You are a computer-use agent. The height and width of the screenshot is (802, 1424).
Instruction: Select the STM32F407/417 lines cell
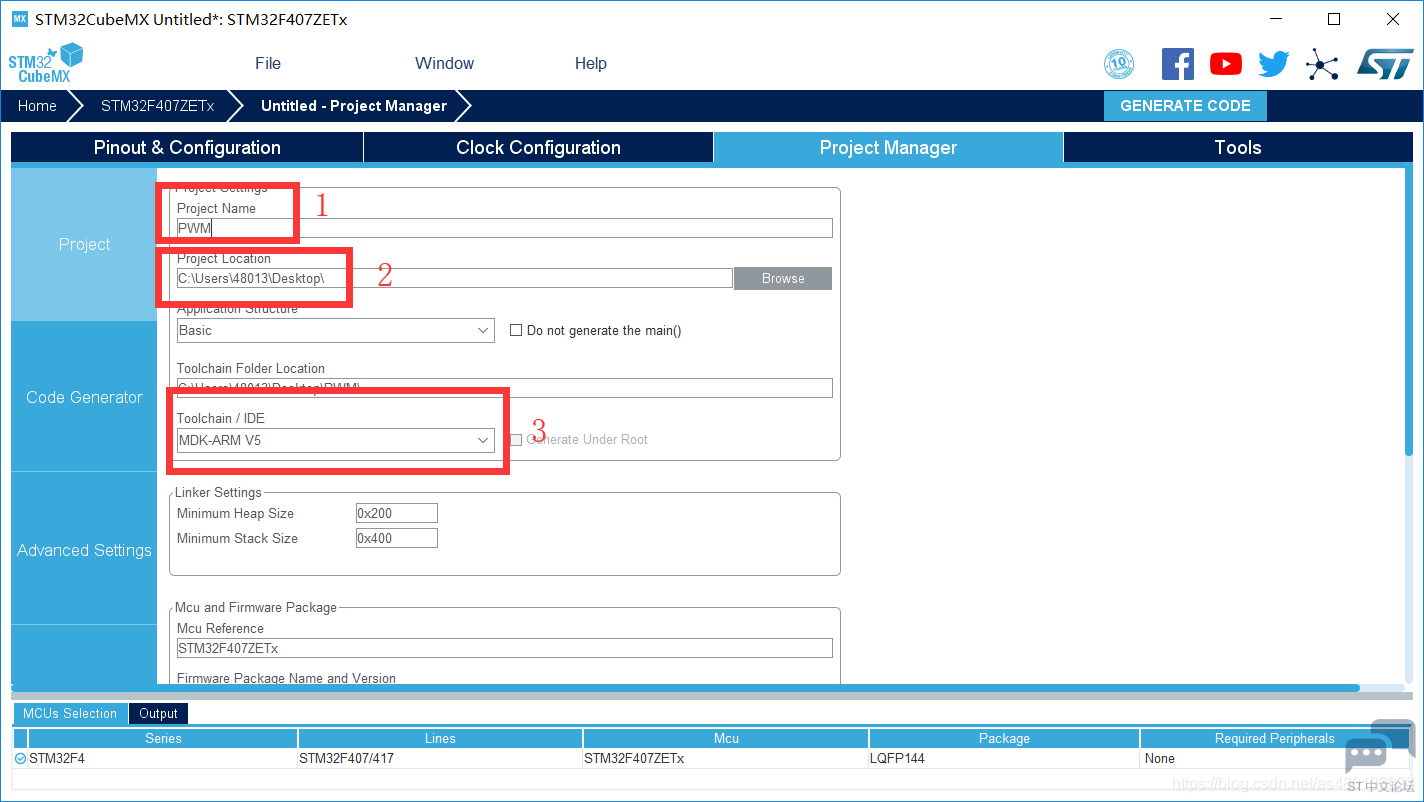(440, 759)
